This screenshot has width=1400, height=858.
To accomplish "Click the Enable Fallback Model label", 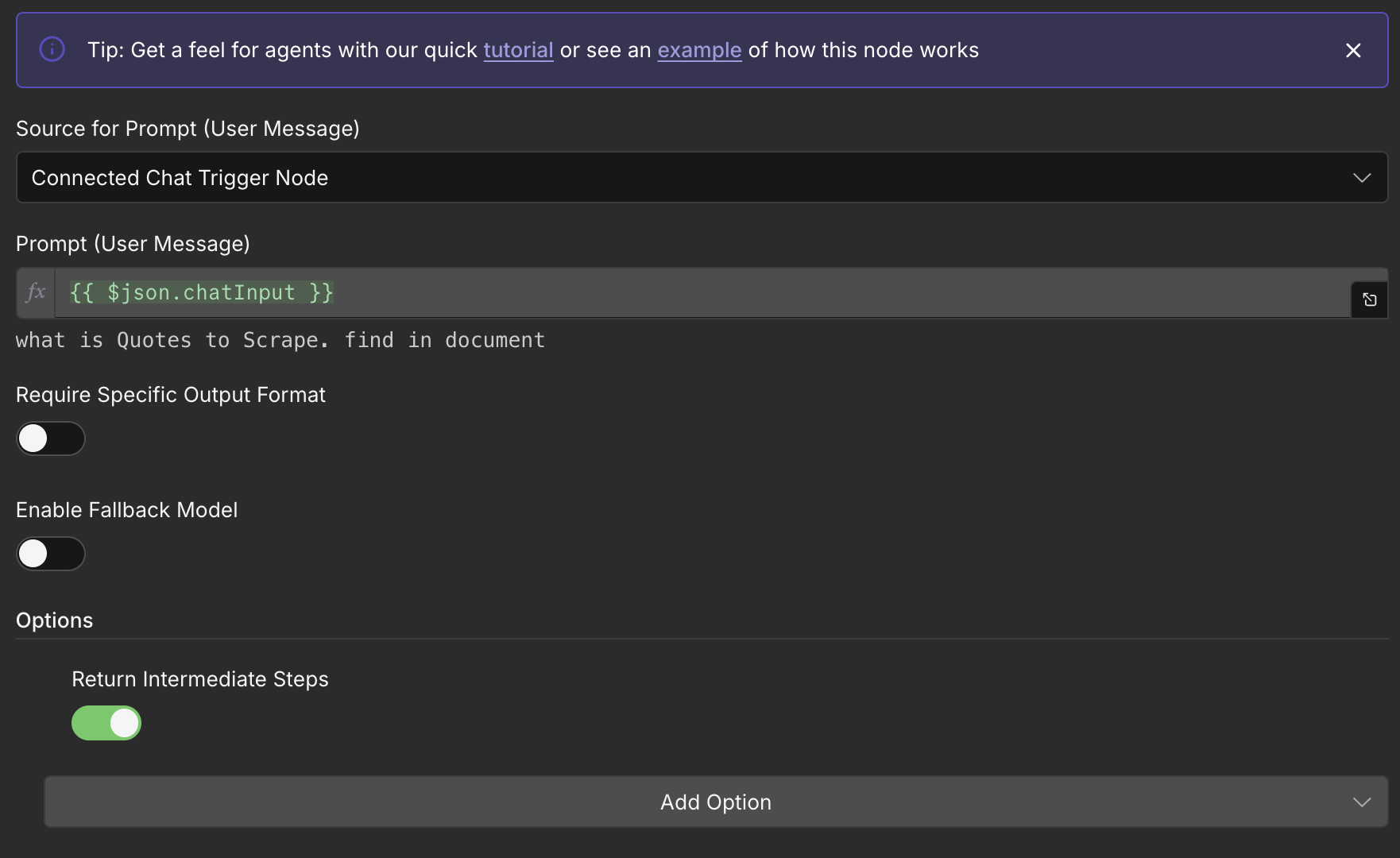I will [x=127, y=510].
